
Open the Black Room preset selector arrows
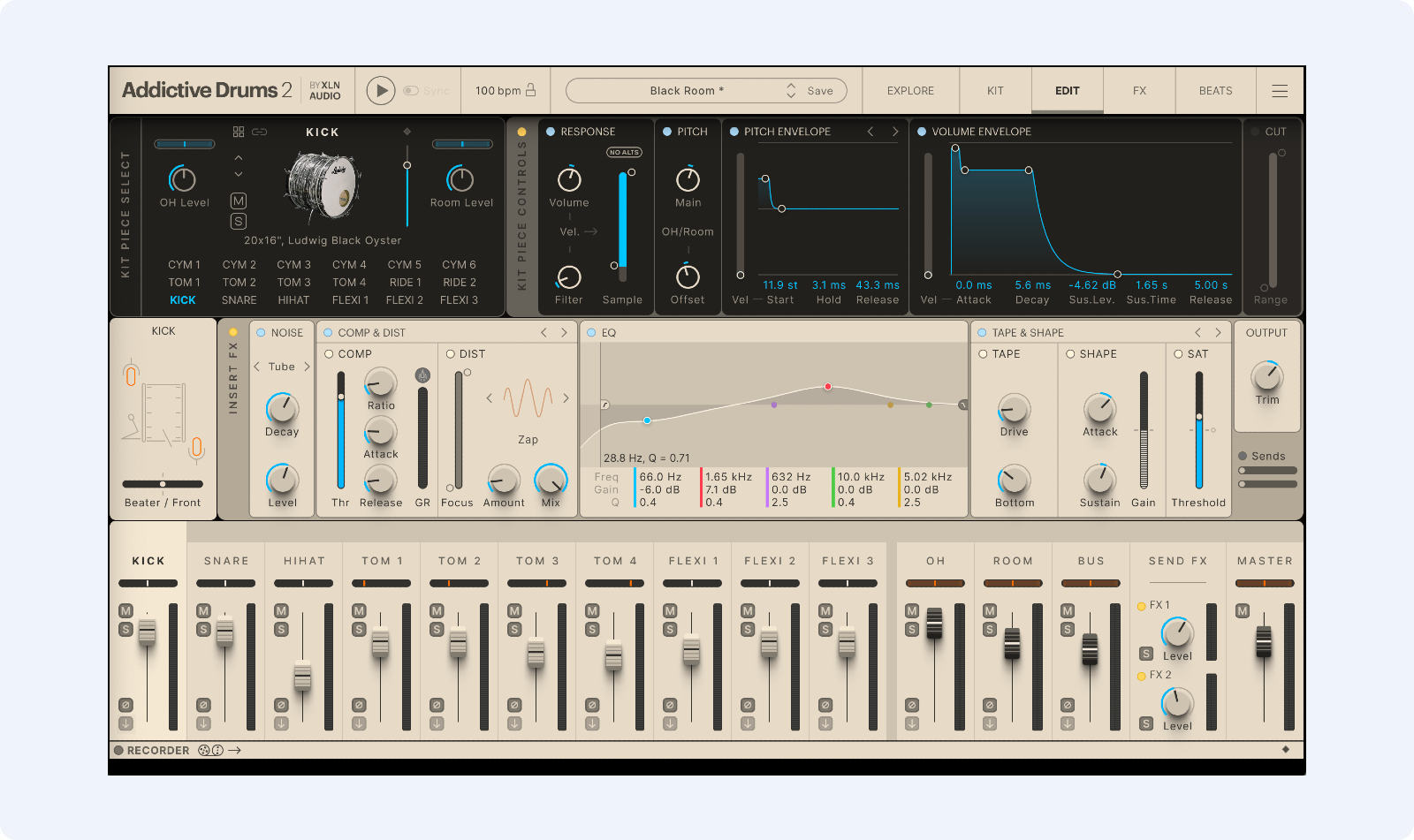[x=791, y=90]
